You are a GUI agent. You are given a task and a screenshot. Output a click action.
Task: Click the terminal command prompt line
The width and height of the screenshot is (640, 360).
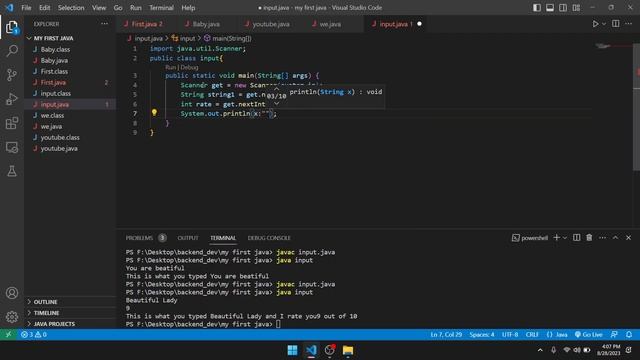point(203,324)
